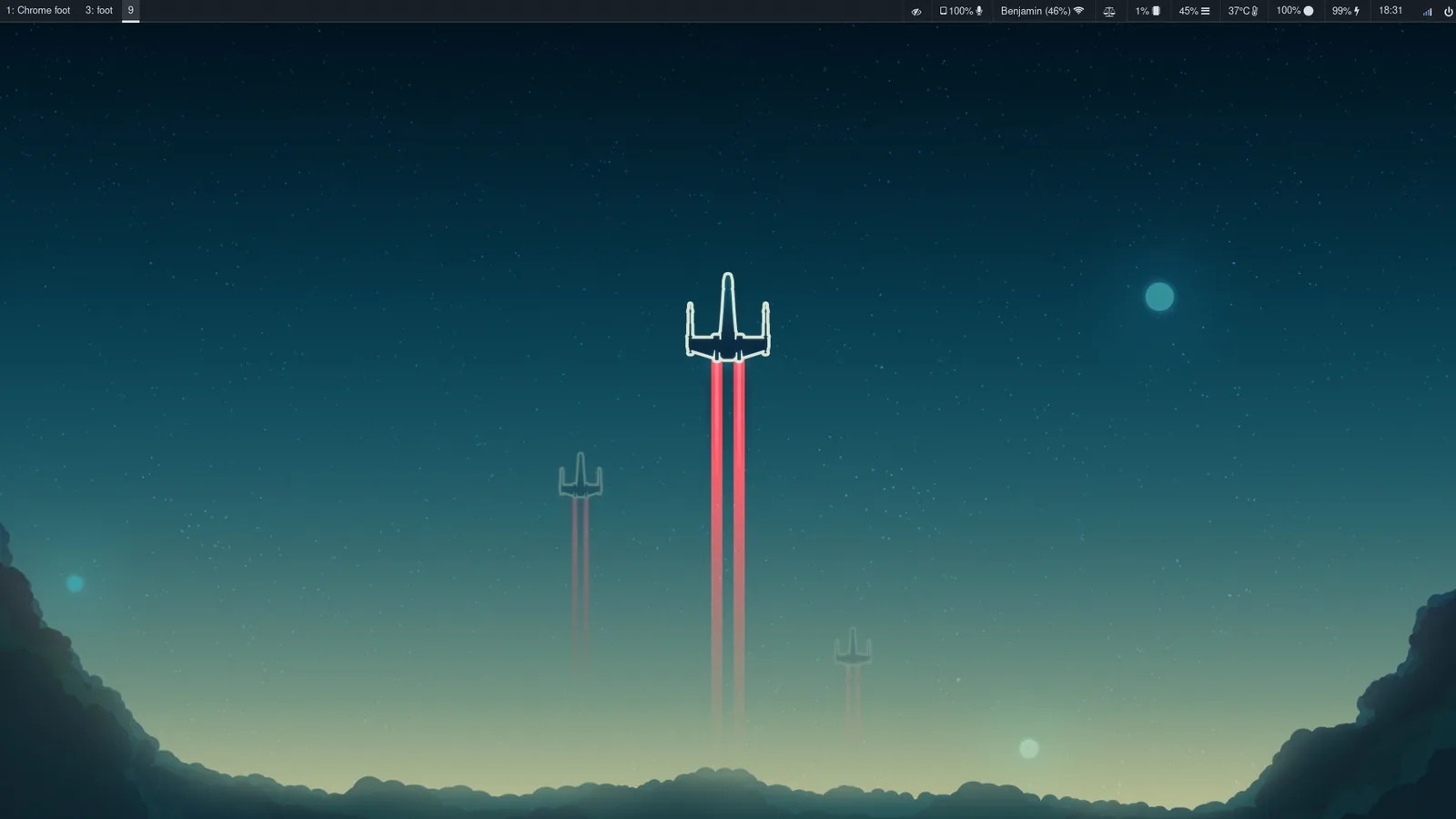The image size is (1456, 819).
Task: Open the Benjamin (46%) WiFi network module
Action: pyautogui.click(x=1042, y=11)
